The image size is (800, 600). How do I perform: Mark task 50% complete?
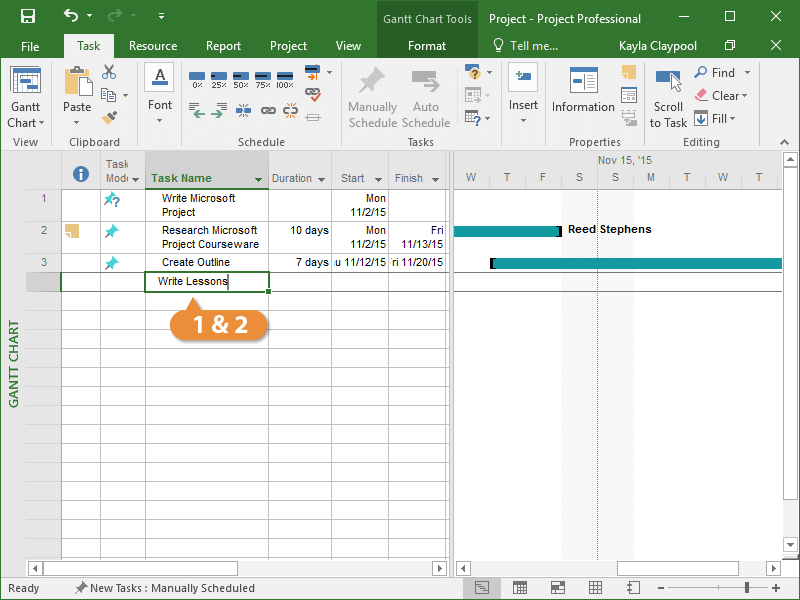click(240, 79)
